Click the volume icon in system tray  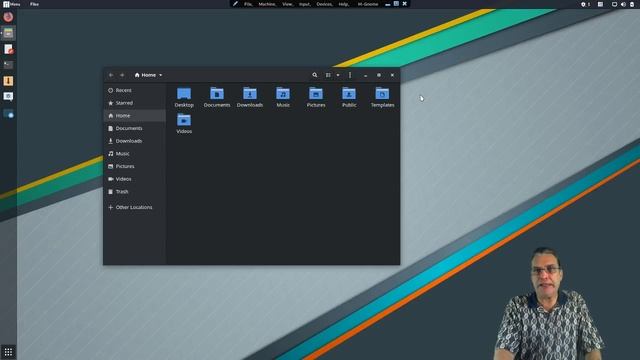(623, 4)
